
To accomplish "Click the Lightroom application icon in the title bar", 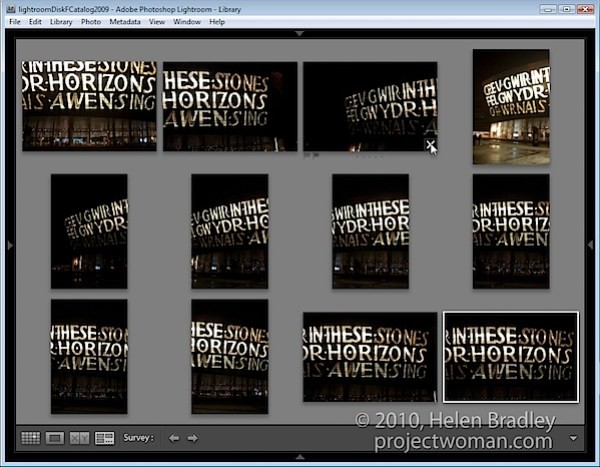I will pyautogui.click(x=11, y=9).
